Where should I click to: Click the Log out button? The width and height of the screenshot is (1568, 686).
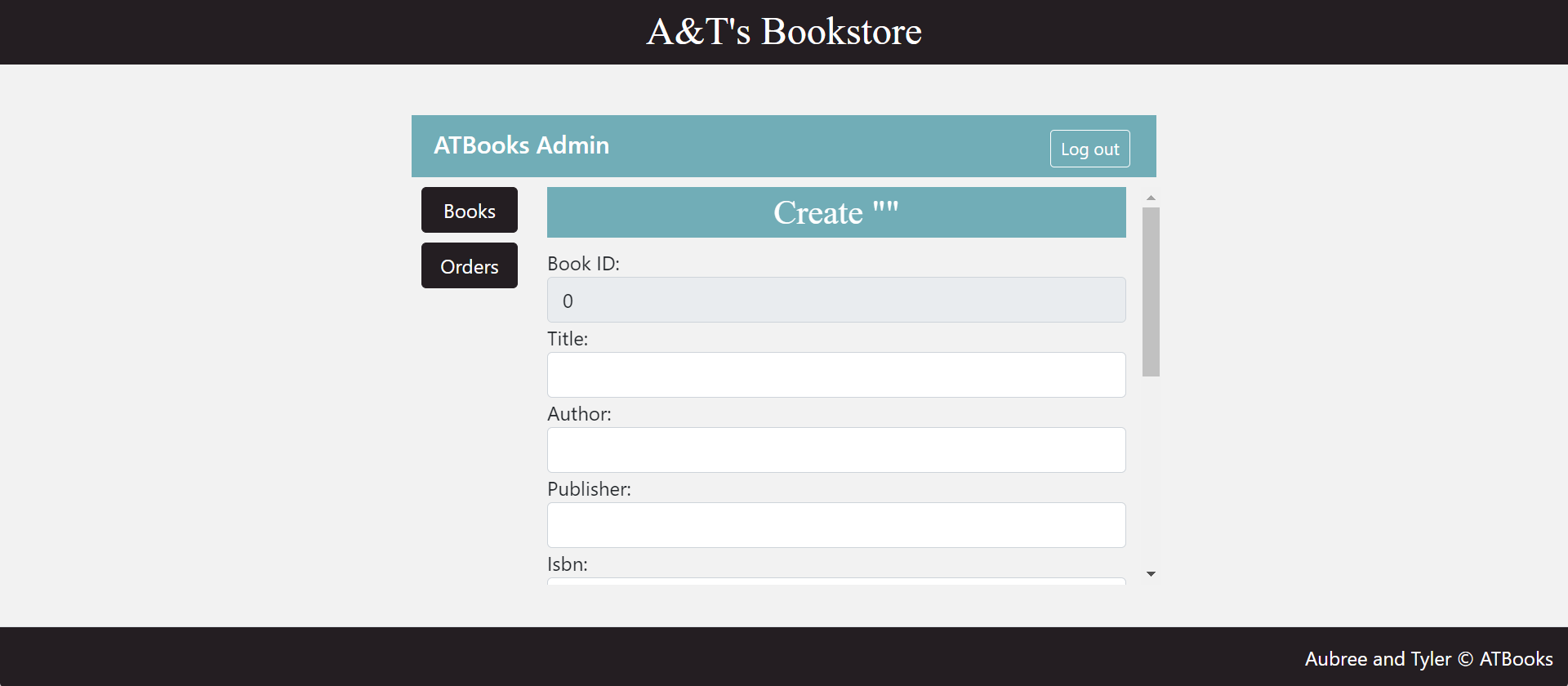click(1089, 149)
